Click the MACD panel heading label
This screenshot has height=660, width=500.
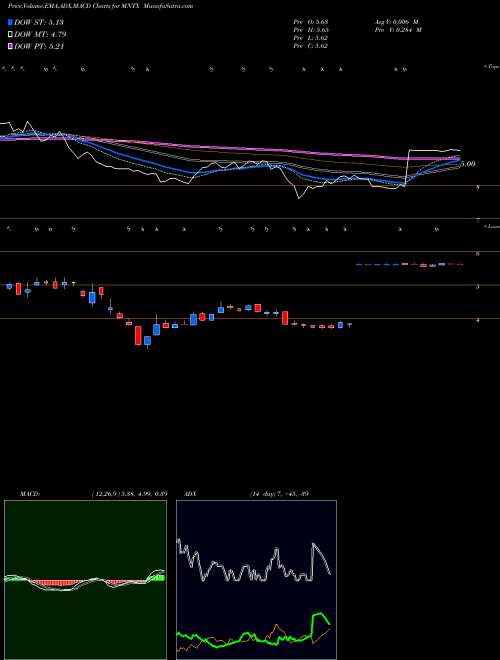click(30, 494)
